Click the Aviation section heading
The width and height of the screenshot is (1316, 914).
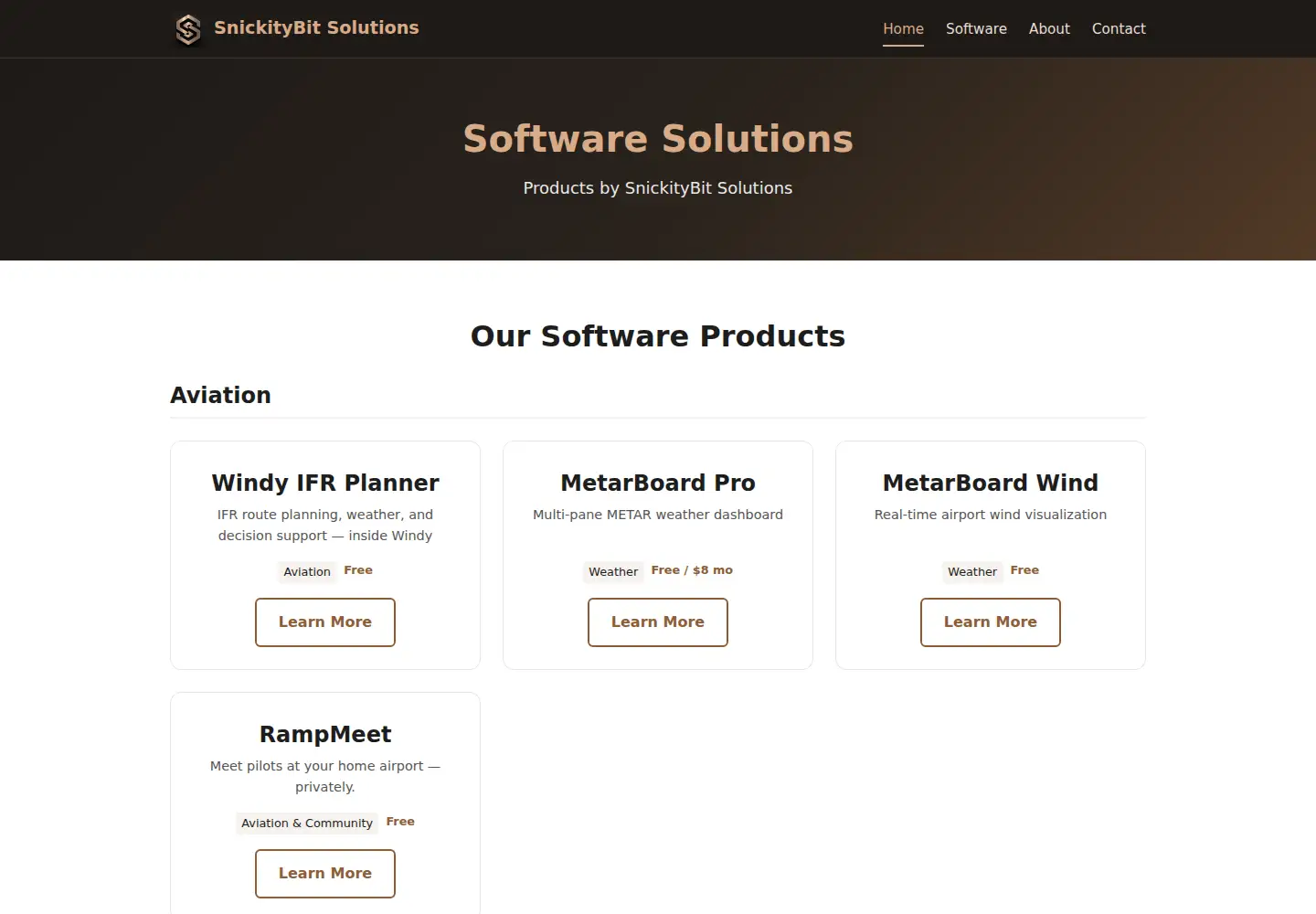(220, 395)
